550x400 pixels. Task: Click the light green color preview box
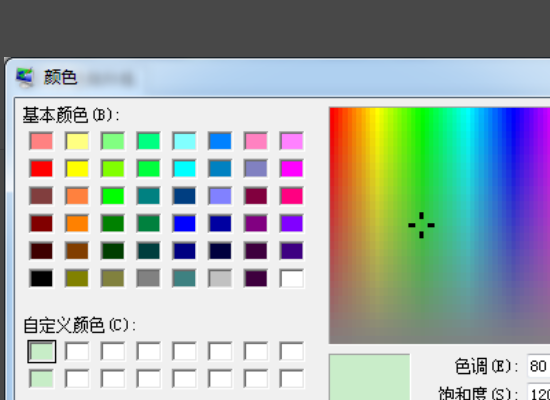(x=369, y=377)
